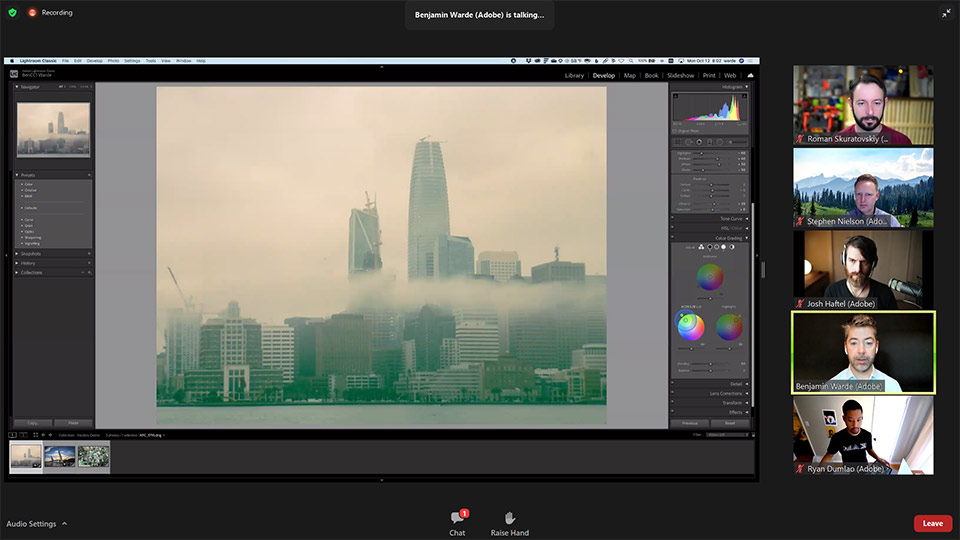This screenshot has height=540, width=960.
Task: Open Audio Settings caret menu
Action: tap(64, 523)
